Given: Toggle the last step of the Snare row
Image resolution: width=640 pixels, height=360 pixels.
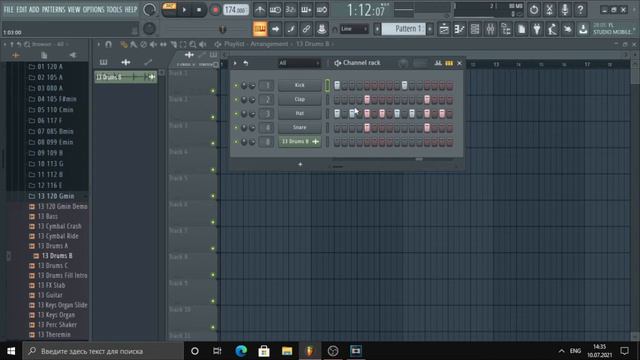Looking at the screenshot, I should pyautogui.click(x=449, y=128).
